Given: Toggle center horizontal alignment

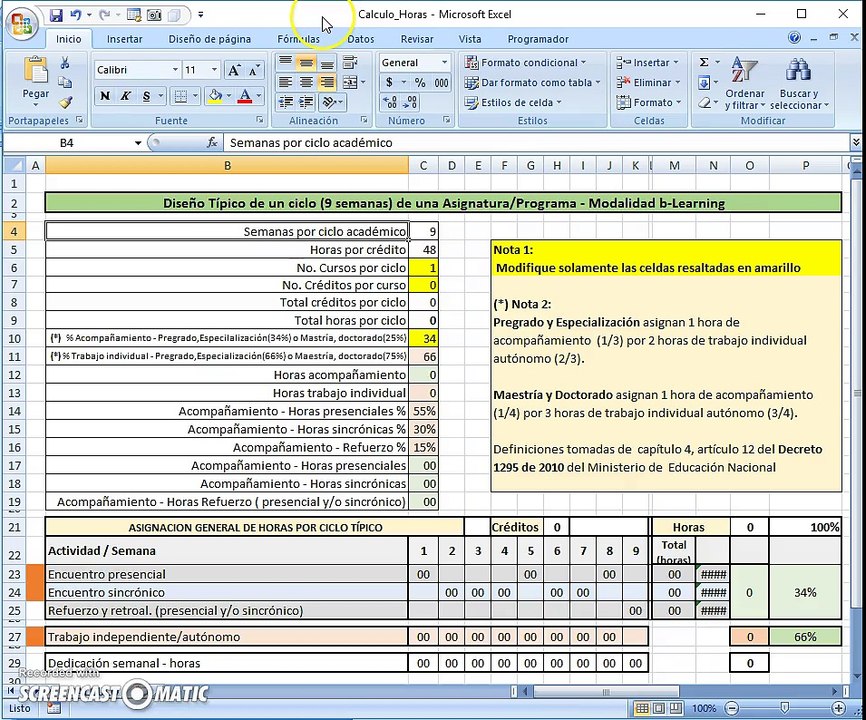Looking at the screenshot, I should click(x=306, y=83).
